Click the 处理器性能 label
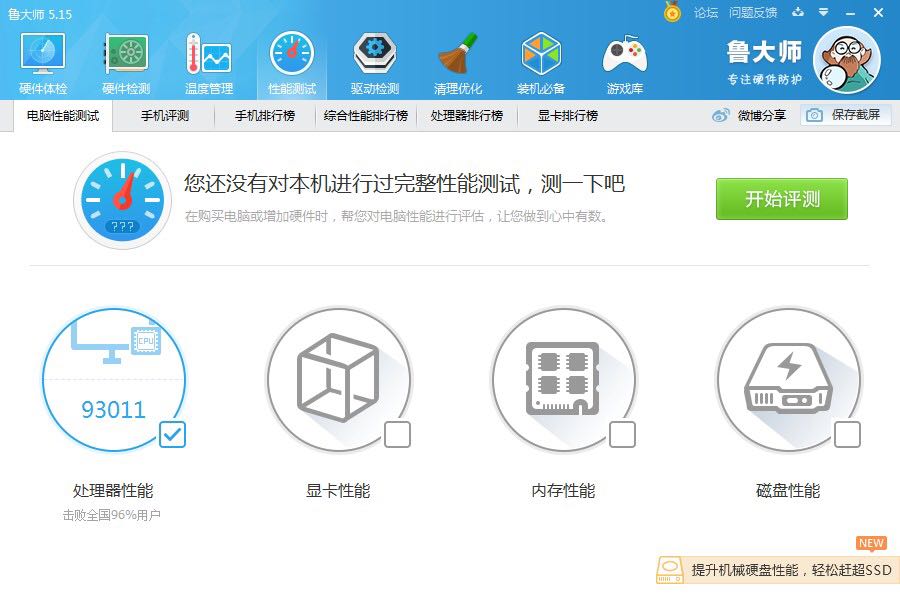Image resolution: width=900 pixels, height=600 pixels. (113, 491)
